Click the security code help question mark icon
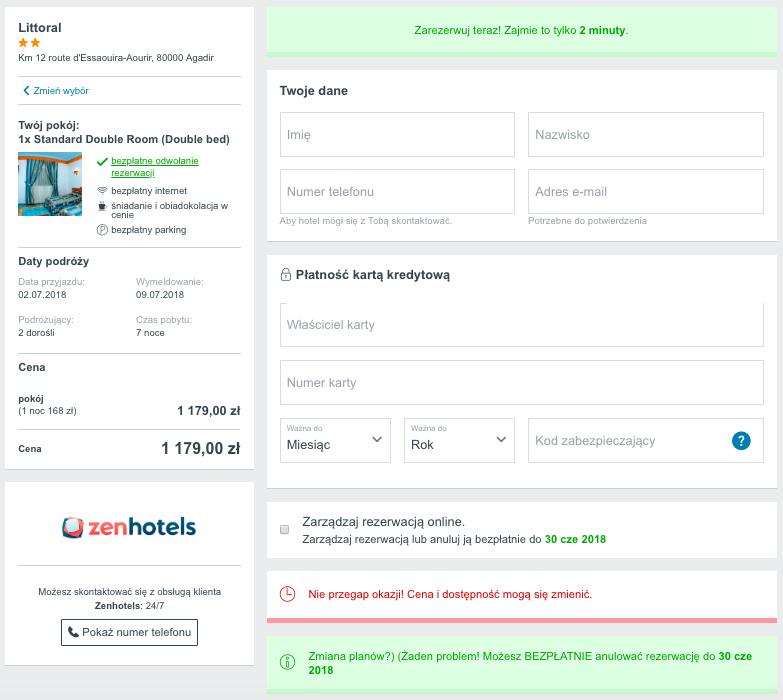Viewport: 783px width, 700px height. coord(741,441)
